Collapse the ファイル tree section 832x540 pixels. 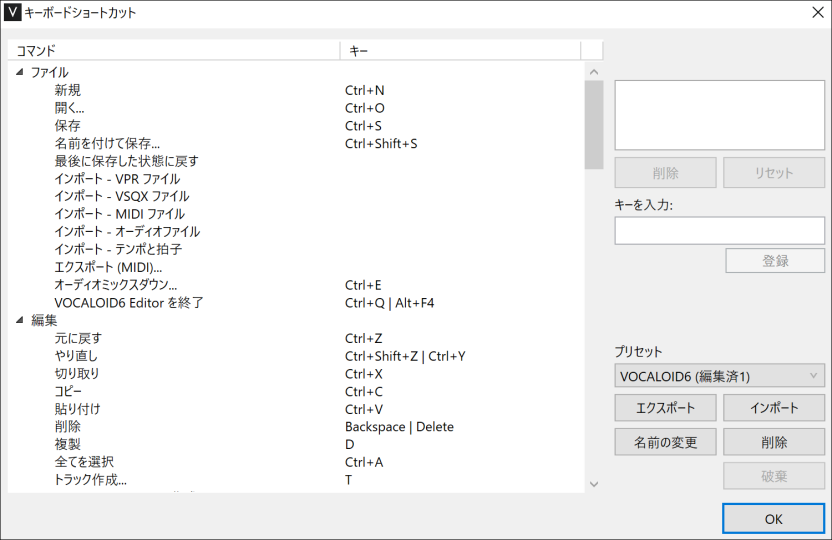19,73
